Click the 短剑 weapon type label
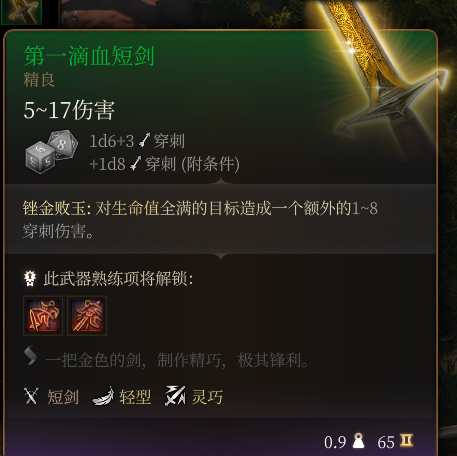Screen dimensions: 457x456 [63, 397]
